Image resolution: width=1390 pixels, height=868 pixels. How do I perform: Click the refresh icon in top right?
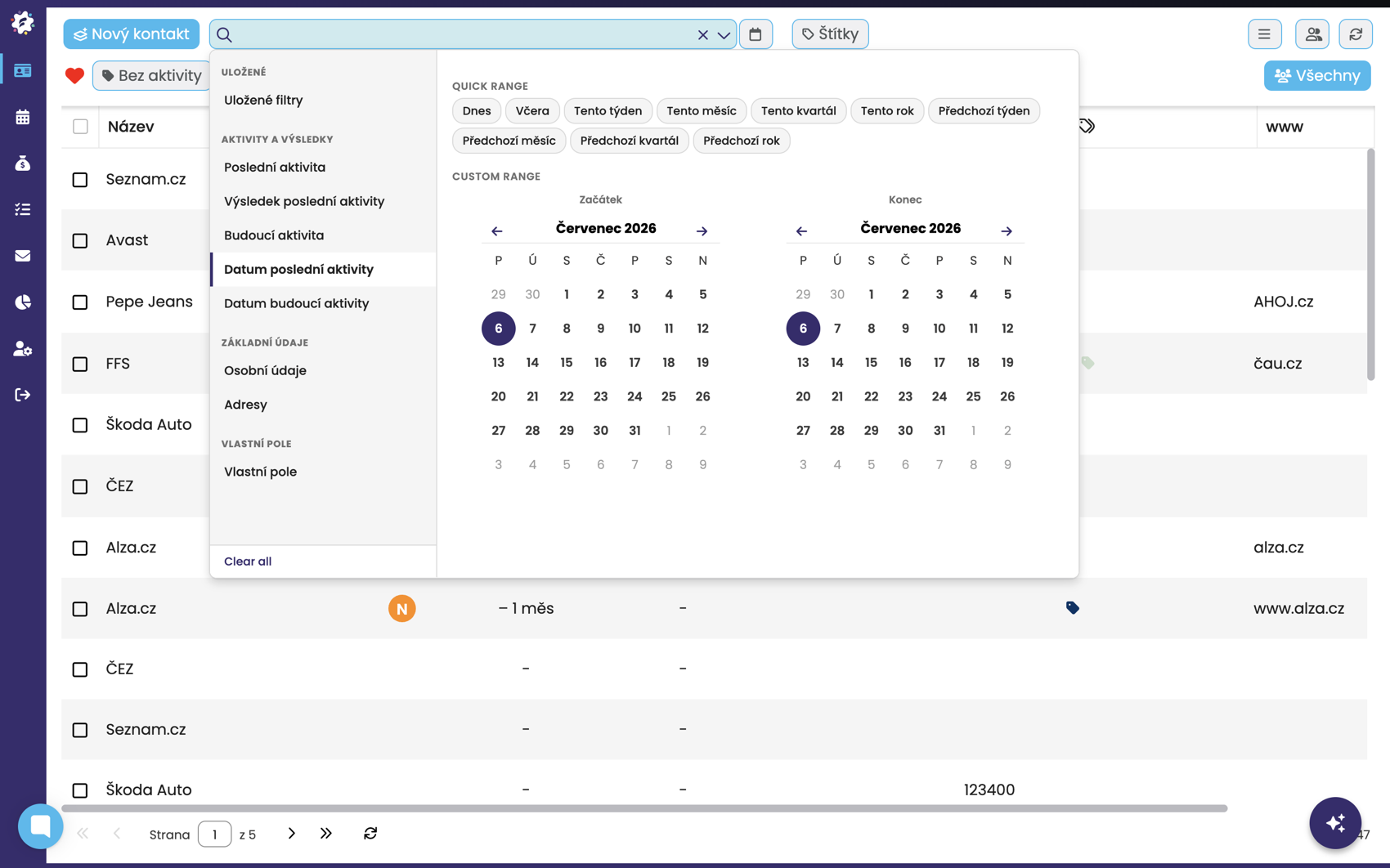(1356, 34)
